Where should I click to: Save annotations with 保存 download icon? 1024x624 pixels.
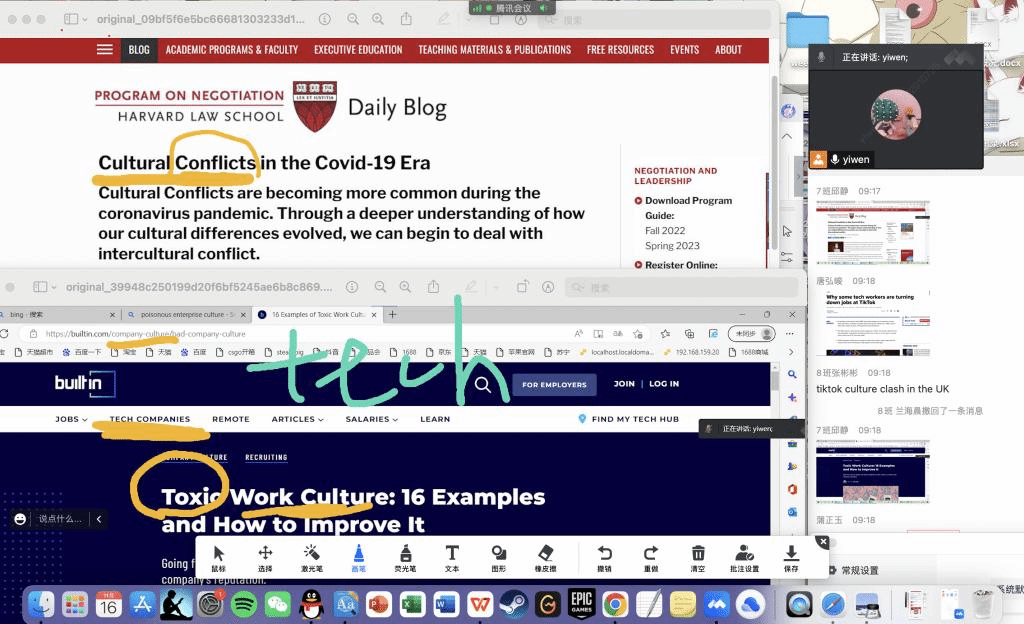pyautogui.click(x=791, y=559)
